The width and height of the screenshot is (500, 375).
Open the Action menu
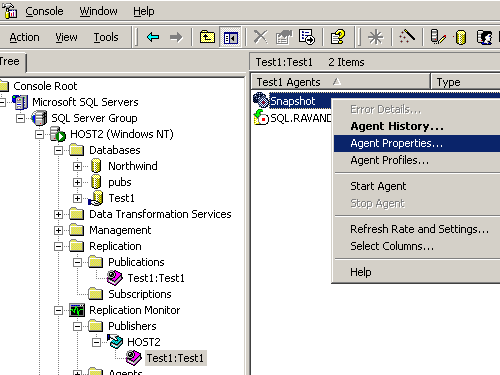[24, 37]
